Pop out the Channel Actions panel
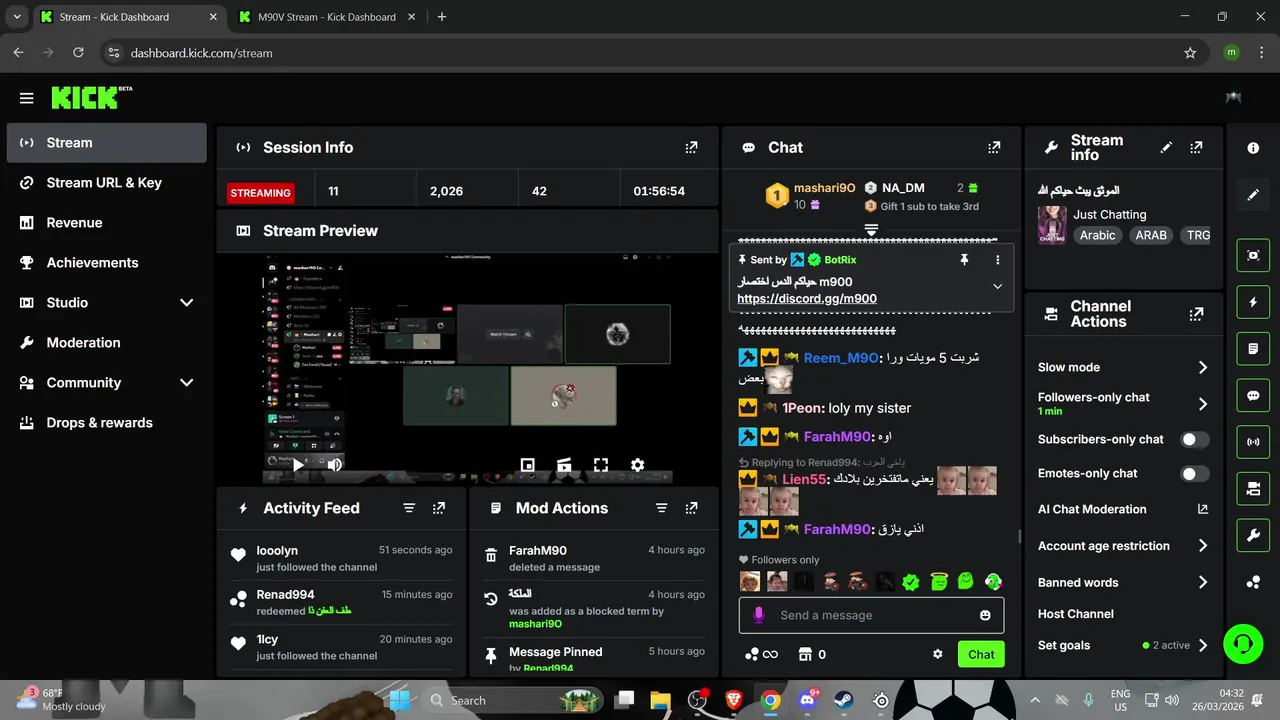Image resolution: width=1280 pixels, height=720 pixels. [x=1196, y=314]
